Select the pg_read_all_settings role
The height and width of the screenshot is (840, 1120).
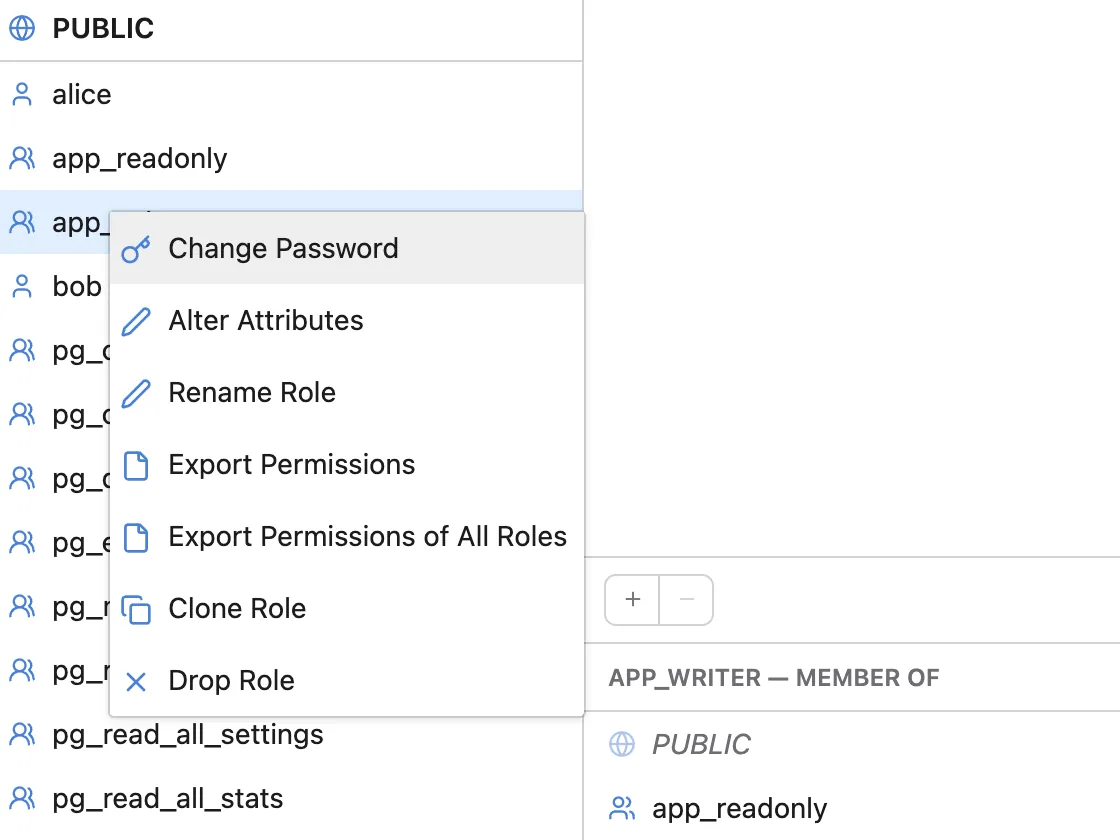point(291,734)
